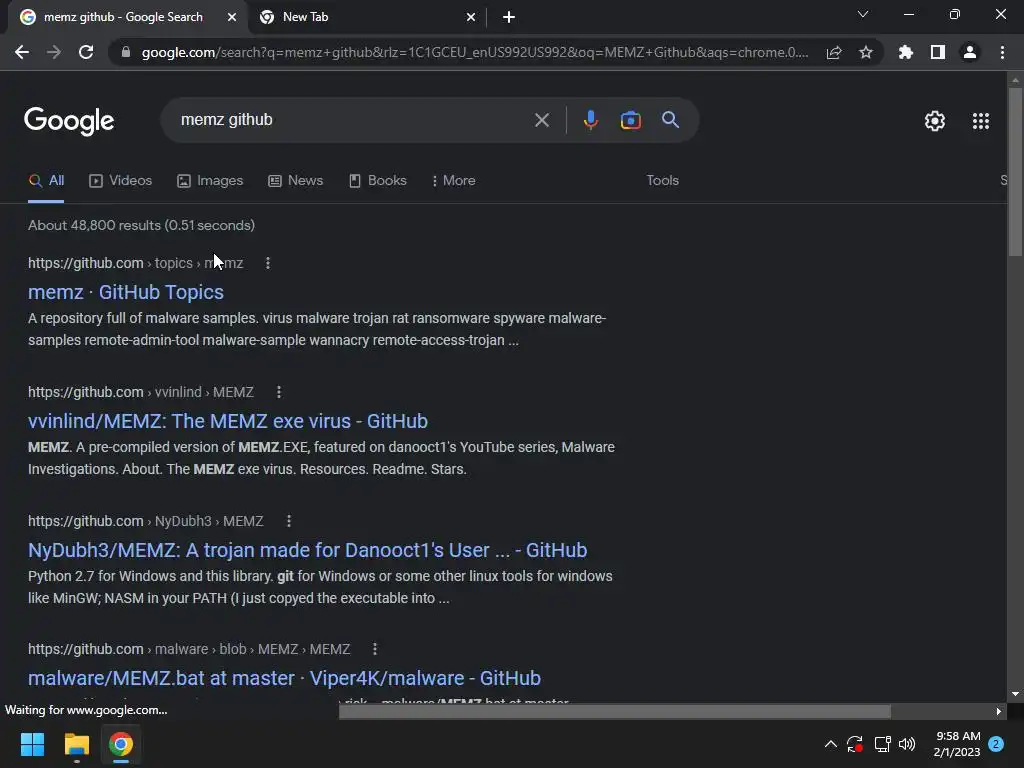Open a new browser tab with plus
This screenshot has height=768, width=1024.
(509, 17)
